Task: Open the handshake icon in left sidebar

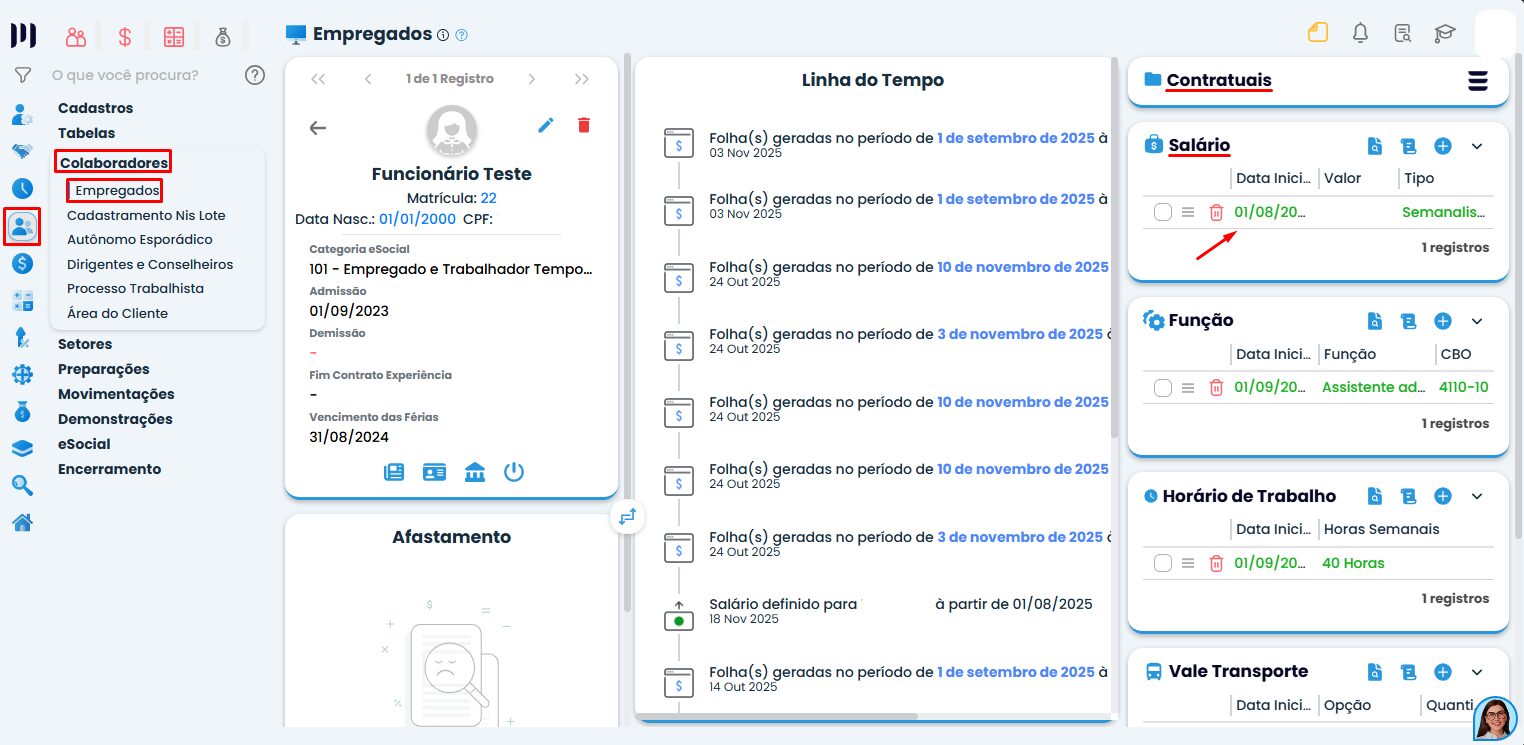Action: [22, 152]
